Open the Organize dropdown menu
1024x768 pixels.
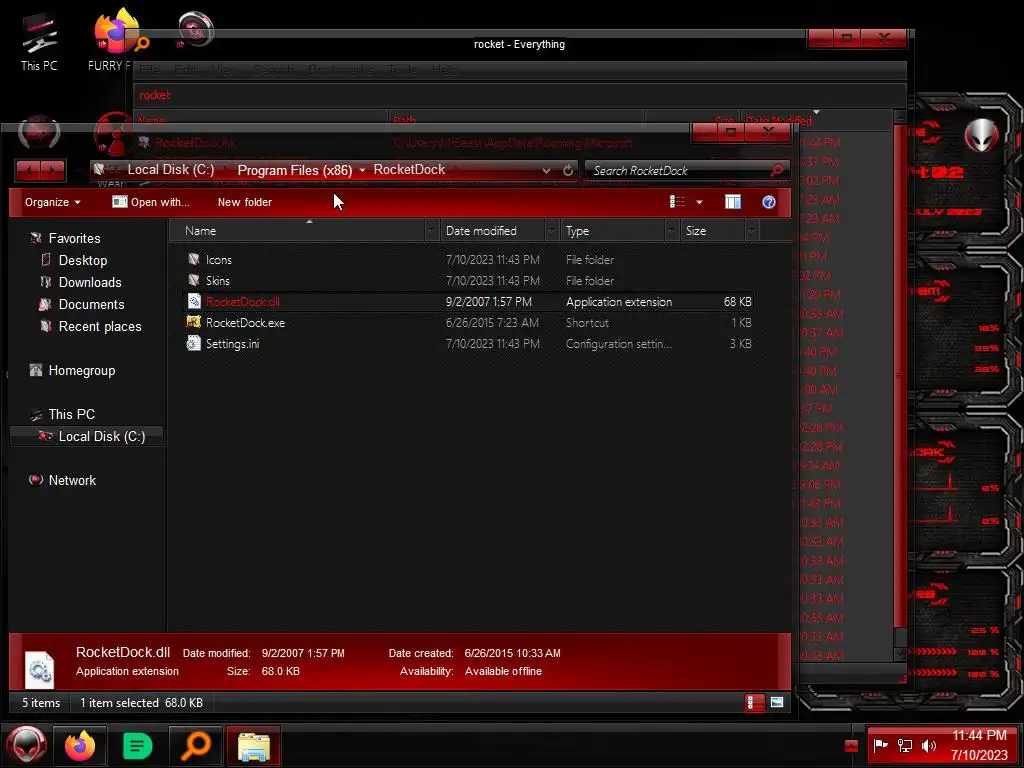52,202
